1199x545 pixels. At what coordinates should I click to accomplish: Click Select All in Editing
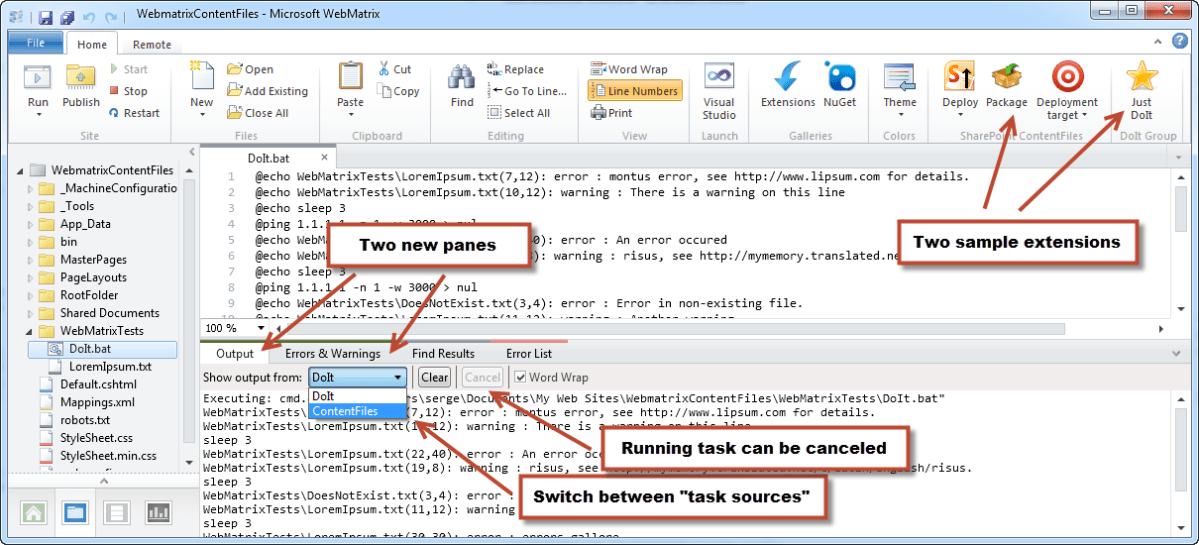click(518, 112)
